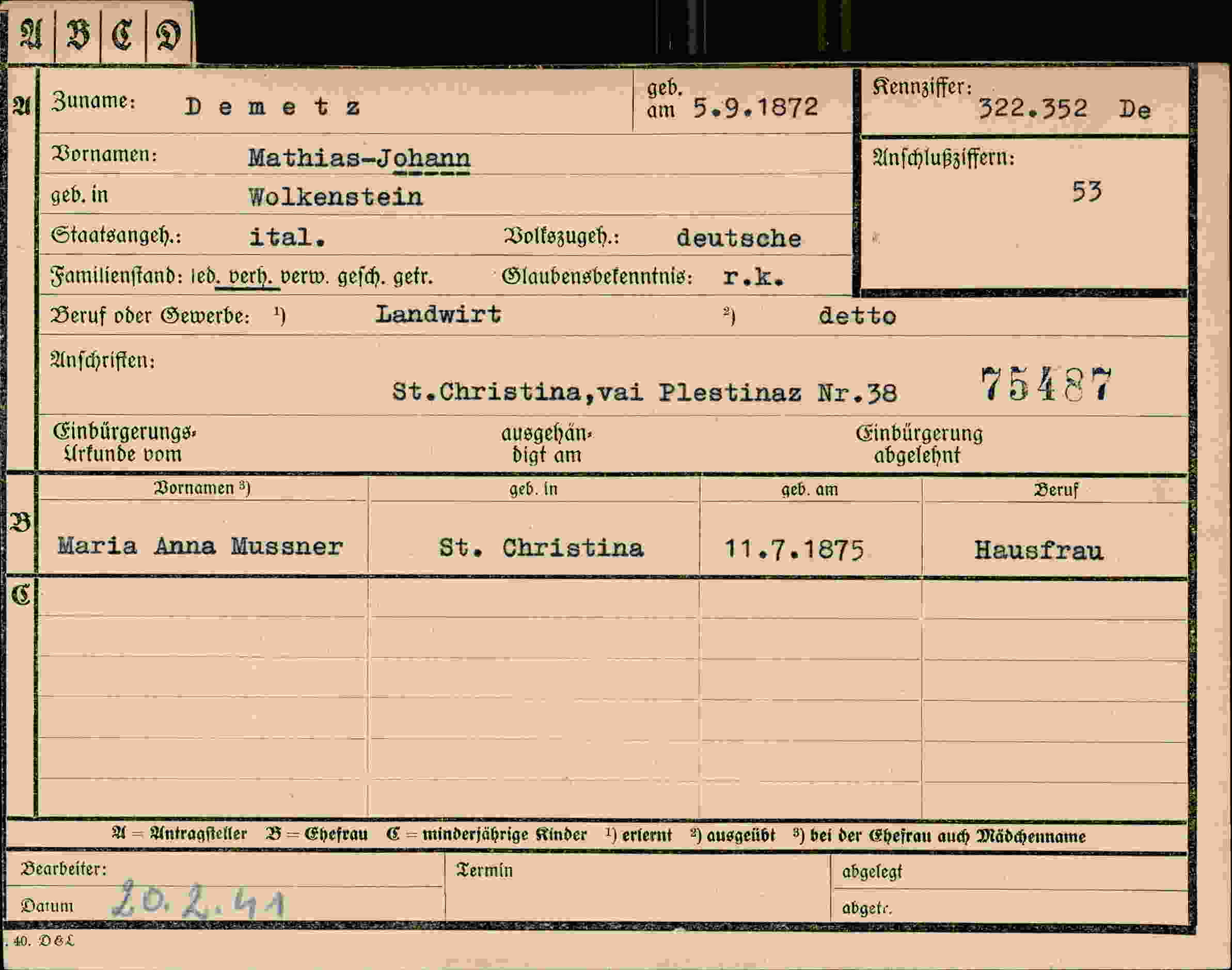The image size is (1232, 970).
Task: Click the legend text 'C = minderjährige Kinder'
Action: coord(486,834)
